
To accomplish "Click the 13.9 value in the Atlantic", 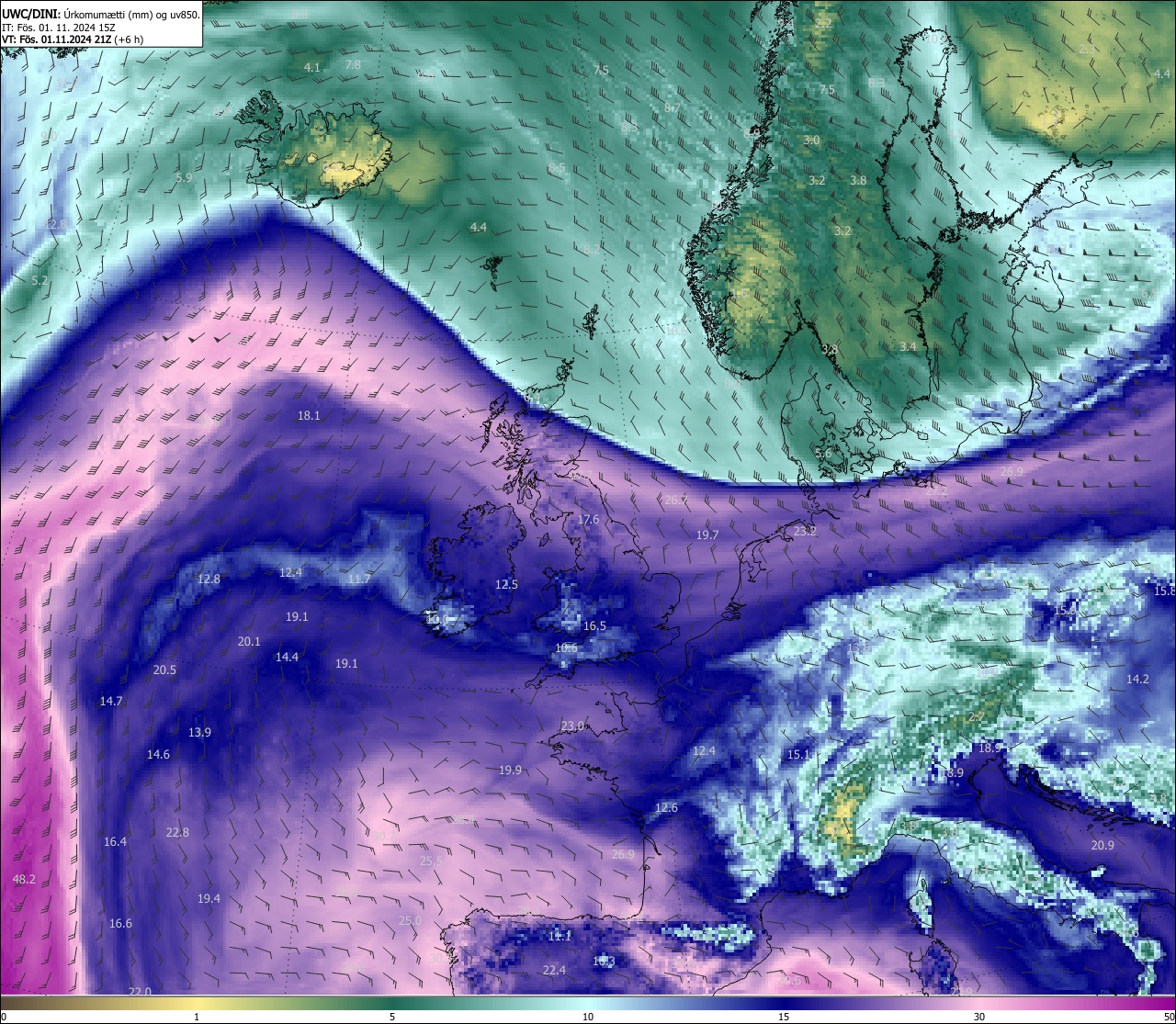I will pyautogui.click(x=199, y=733).
